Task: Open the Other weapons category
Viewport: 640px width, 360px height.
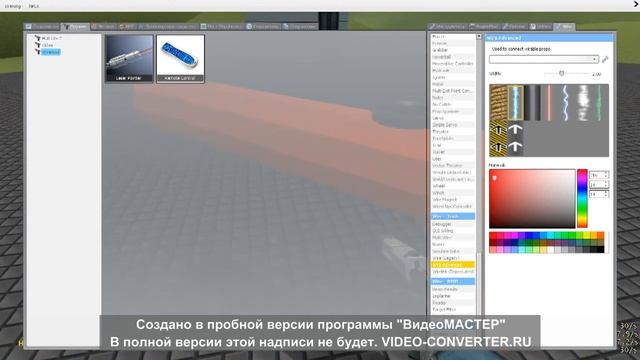Action: [47, 45]
